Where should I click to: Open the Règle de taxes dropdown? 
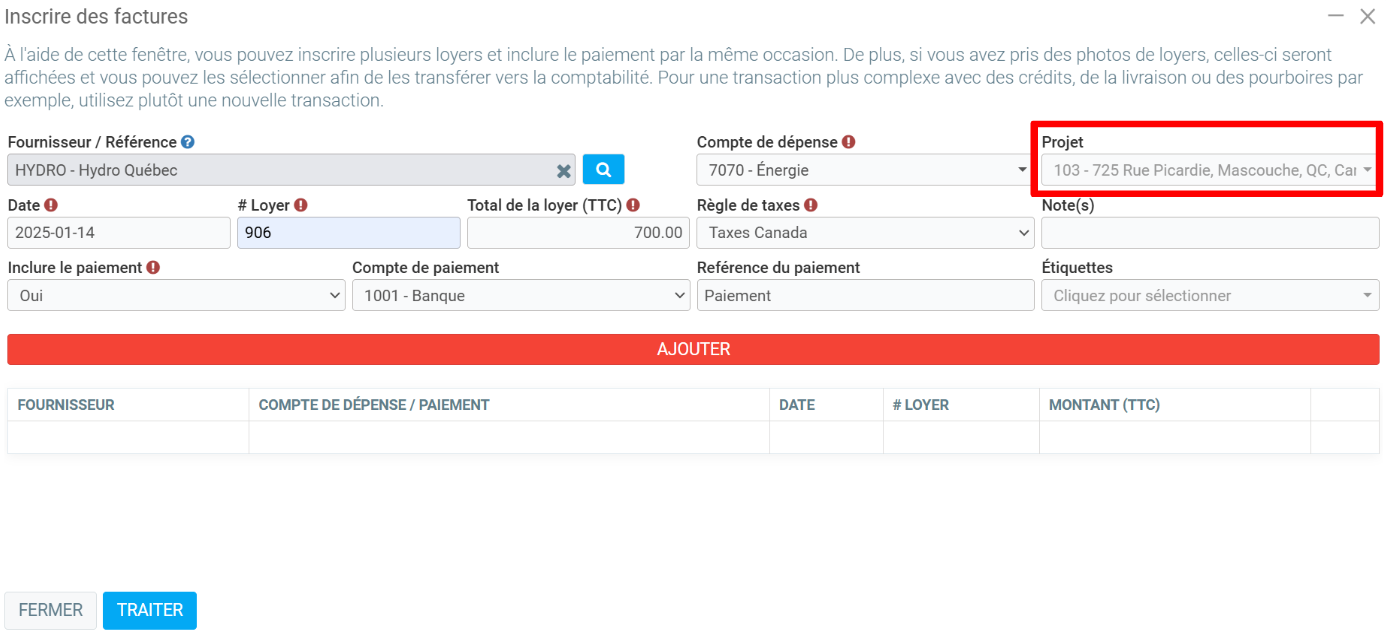865,233
